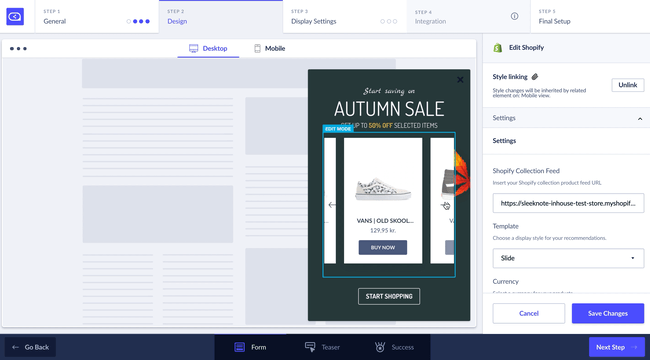
Task: Click the Sleeknote logo icon
Action: coord(15,17)
